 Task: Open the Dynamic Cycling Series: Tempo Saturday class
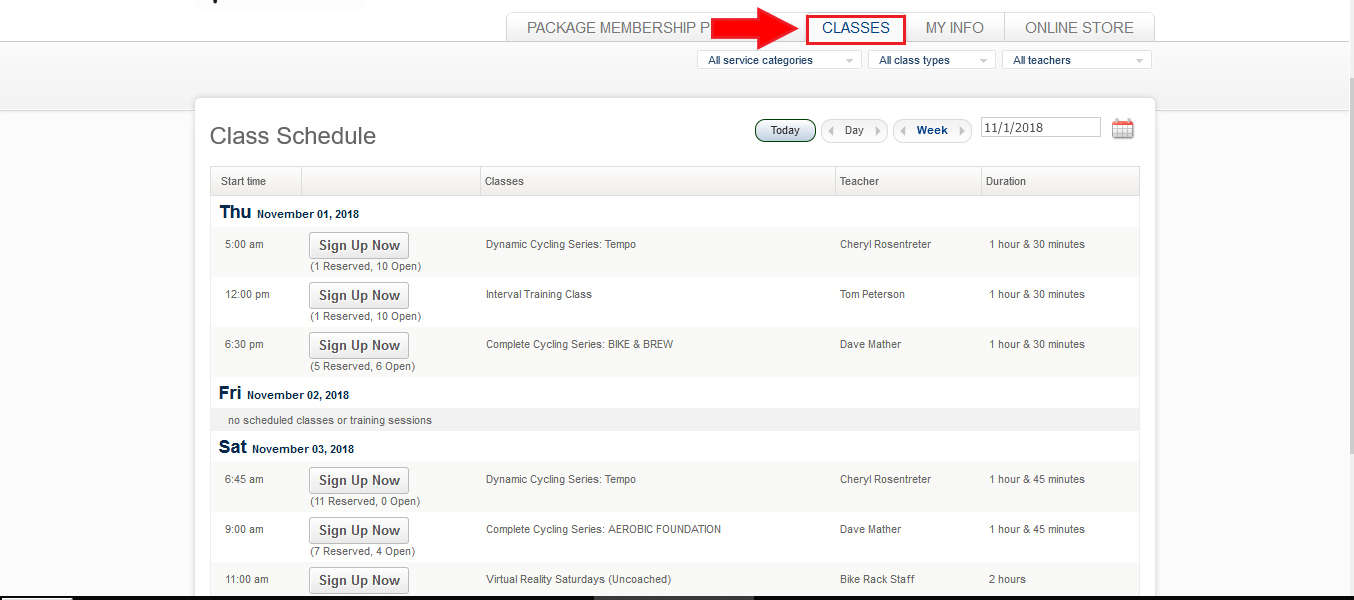(x=560, y=480)
